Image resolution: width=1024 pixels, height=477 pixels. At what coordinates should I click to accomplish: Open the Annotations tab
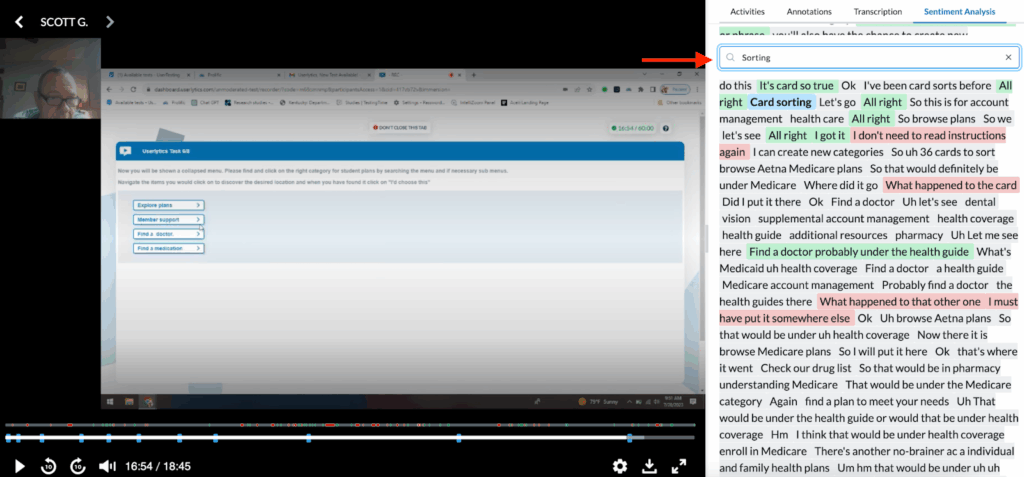pyautogui.click(x=809, y=12)
